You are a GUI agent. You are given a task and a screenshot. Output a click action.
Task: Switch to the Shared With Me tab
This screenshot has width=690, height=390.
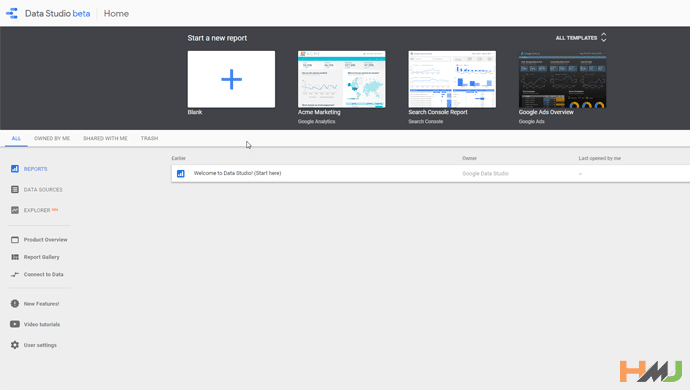[x=105, y=138]
